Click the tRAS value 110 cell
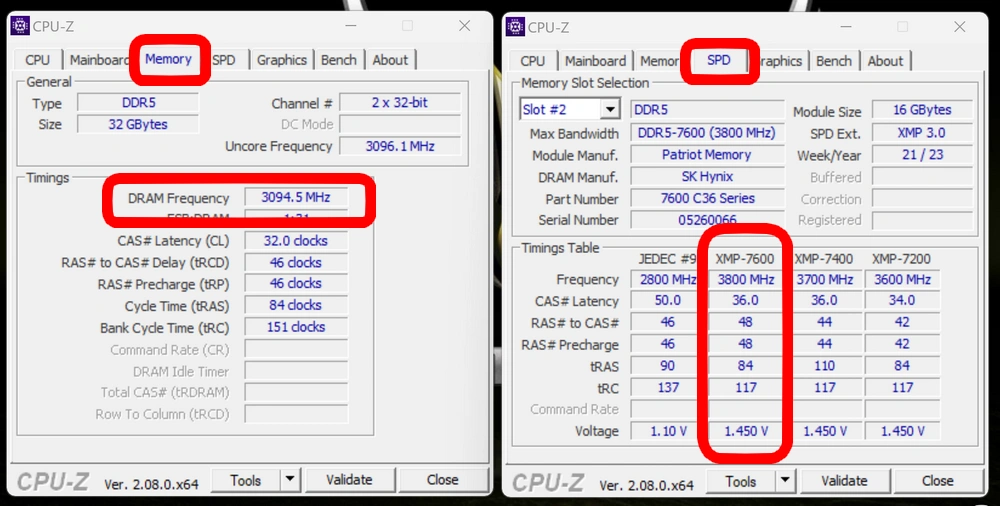Screen dimensions: 1000x506 click(824, 366)
